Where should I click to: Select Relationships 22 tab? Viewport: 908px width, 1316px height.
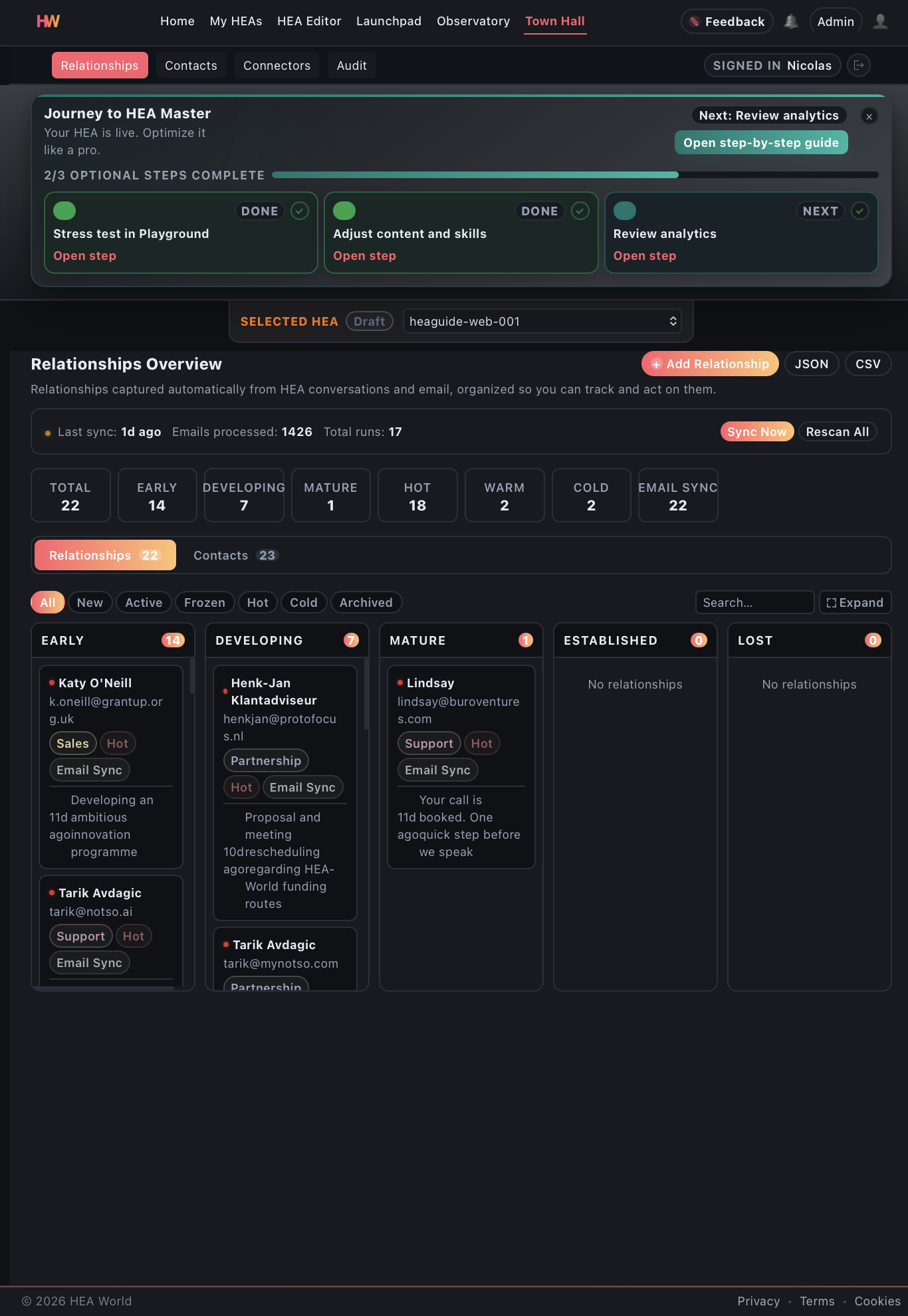coord(105,555)
